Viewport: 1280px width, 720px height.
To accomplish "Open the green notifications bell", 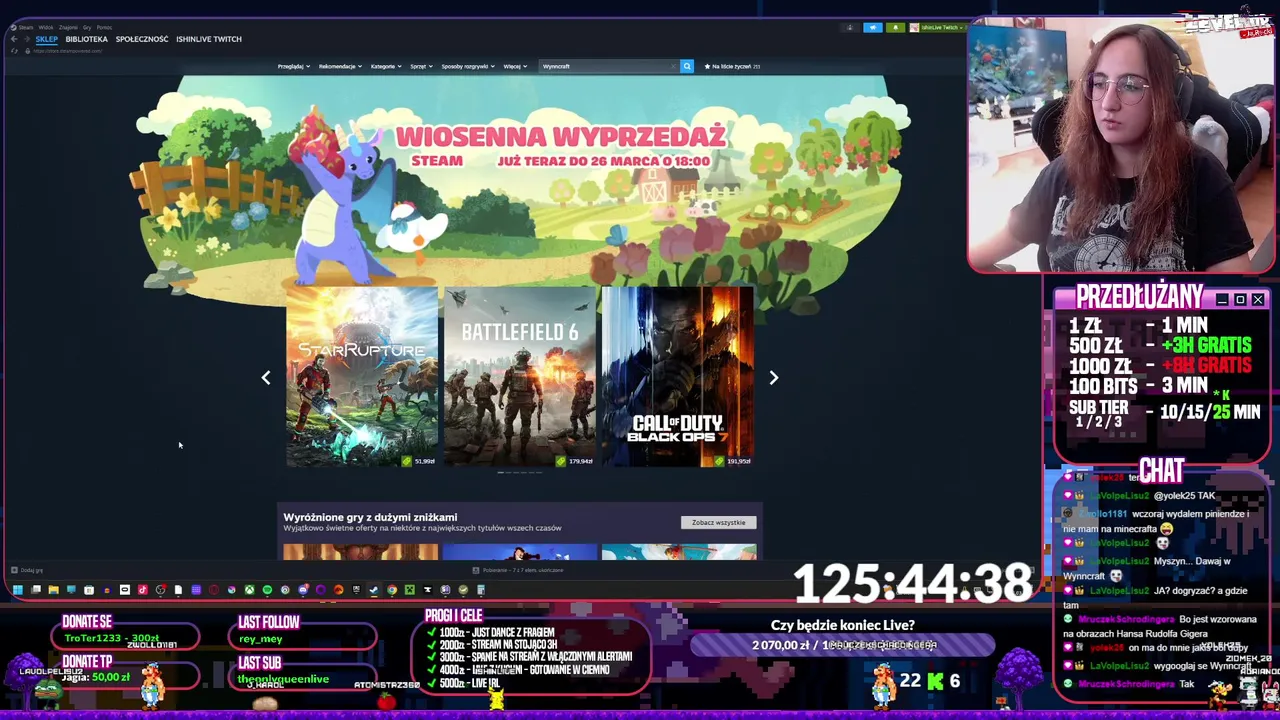I will click(896, 28).
